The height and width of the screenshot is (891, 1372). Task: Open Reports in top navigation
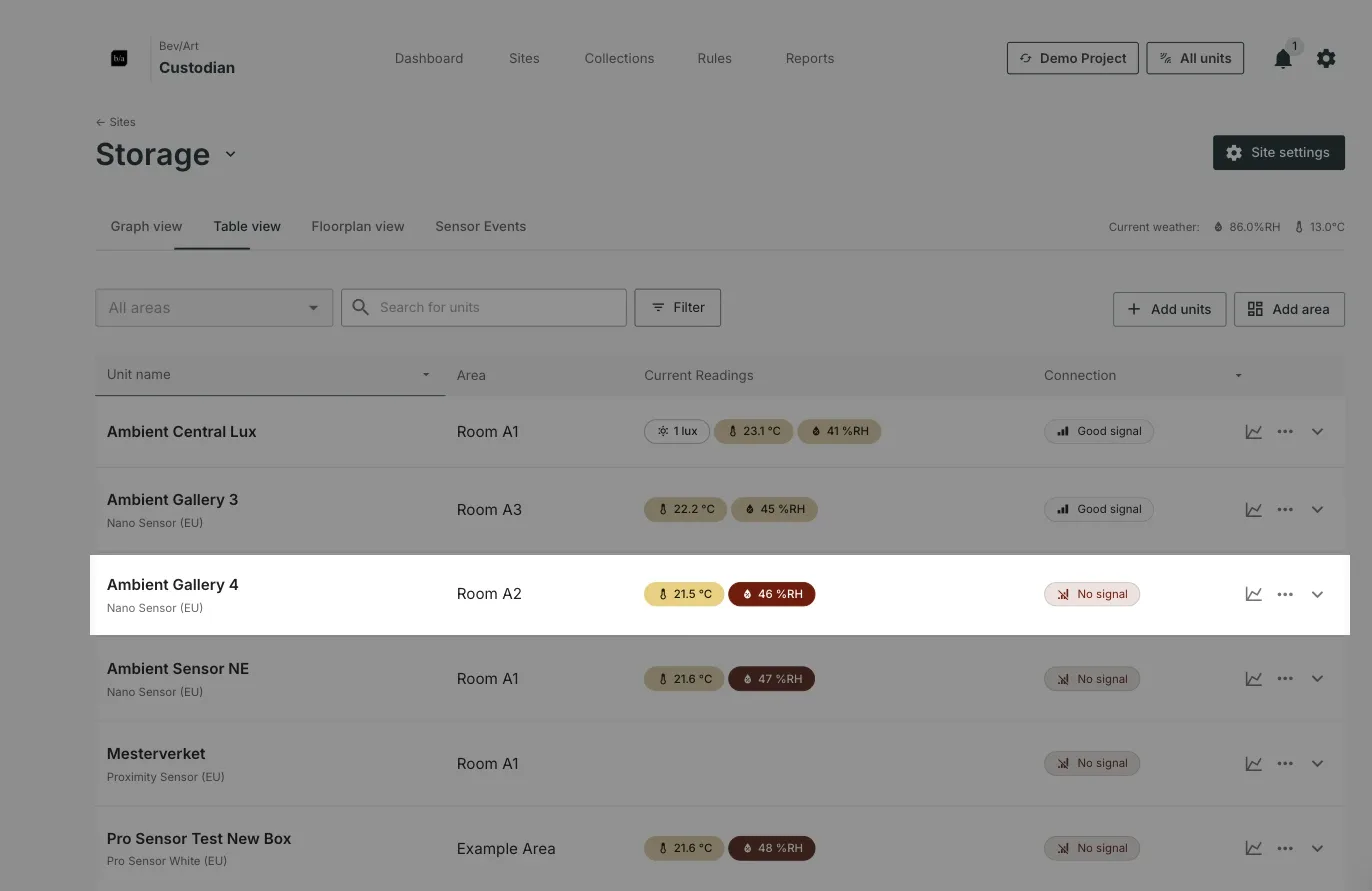(x=810, y=58)
